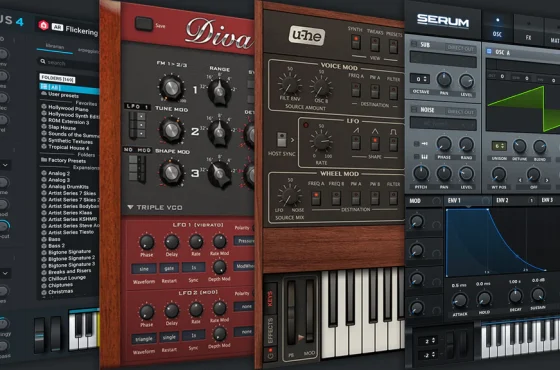The image size is (560, 370).
Task: Open Diva LFO 1 sine Waveform dropdown
Action: (x=144, y=268)
